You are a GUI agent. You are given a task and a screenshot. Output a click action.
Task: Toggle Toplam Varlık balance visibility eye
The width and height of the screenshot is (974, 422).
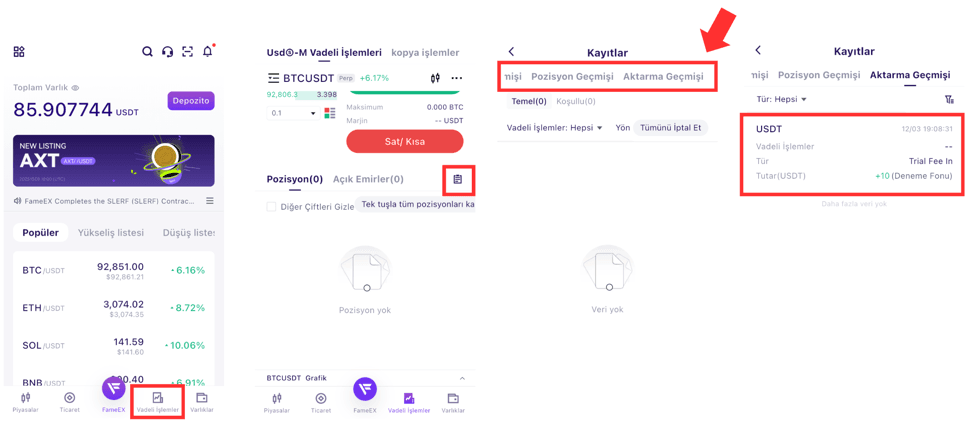point(75,88)
